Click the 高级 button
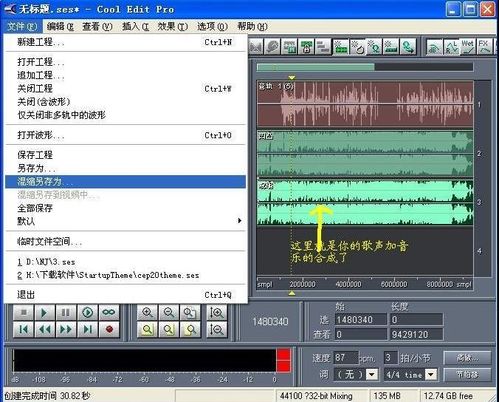This screenshot has height=402, width=499. (x=467, y=358)
